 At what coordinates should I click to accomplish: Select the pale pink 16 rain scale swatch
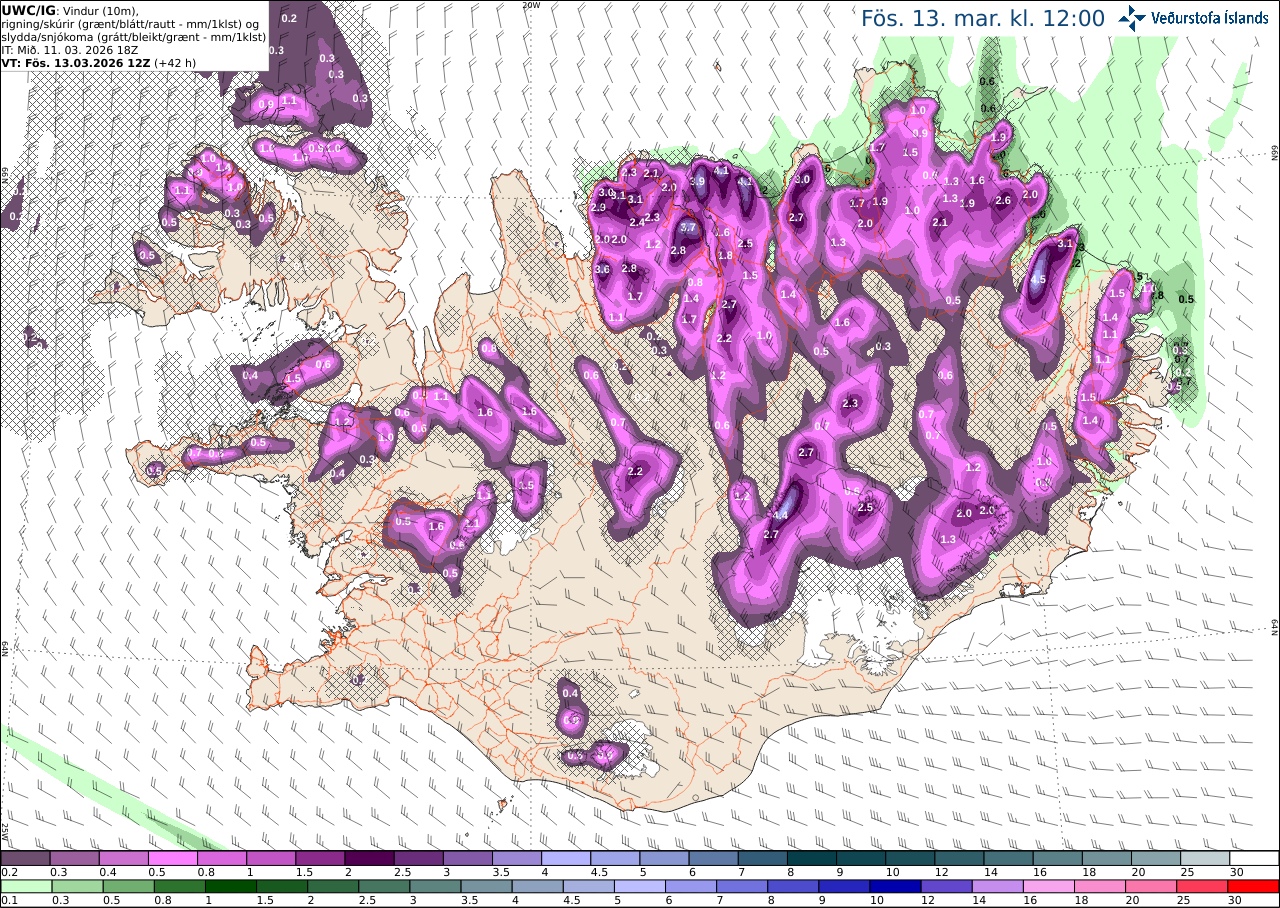click(1049, 886)
